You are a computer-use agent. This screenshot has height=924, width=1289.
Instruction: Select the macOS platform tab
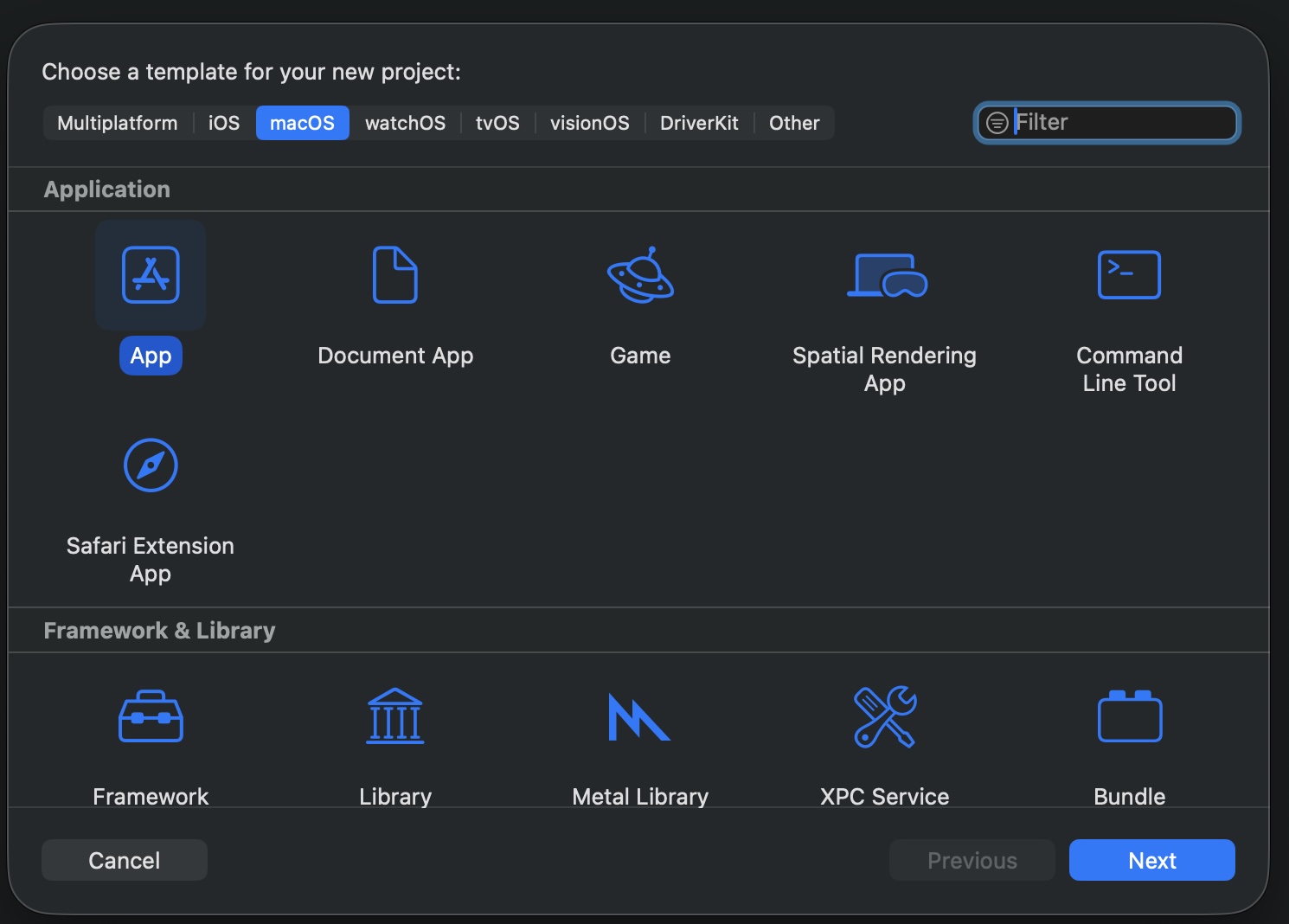302,123
